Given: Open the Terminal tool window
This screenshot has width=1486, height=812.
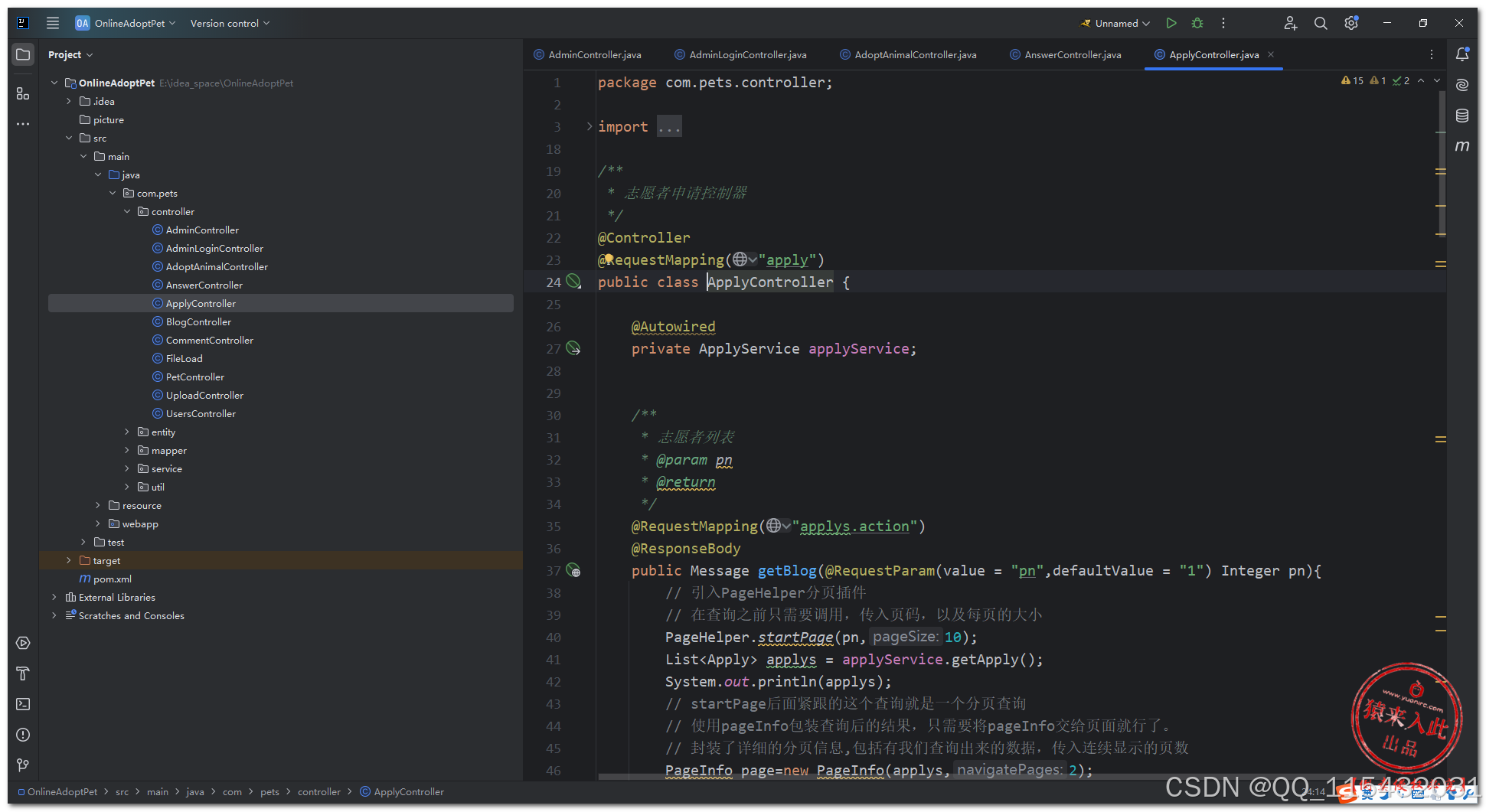Looking at the screenshot, I should 23,704.
